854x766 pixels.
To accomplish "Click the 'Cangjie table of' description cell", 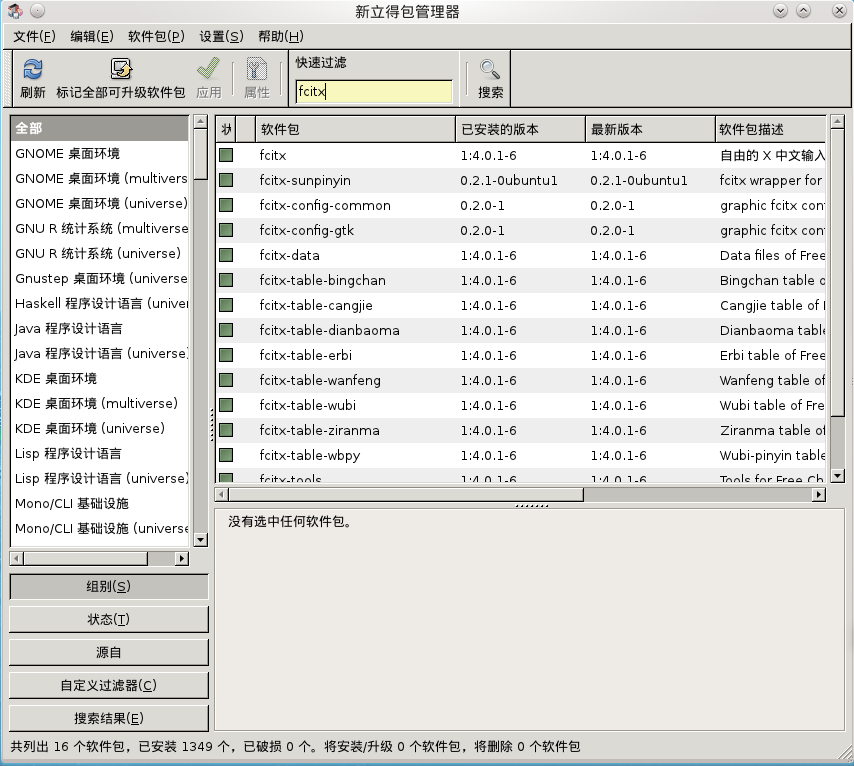I will click(x=772, y=305).
